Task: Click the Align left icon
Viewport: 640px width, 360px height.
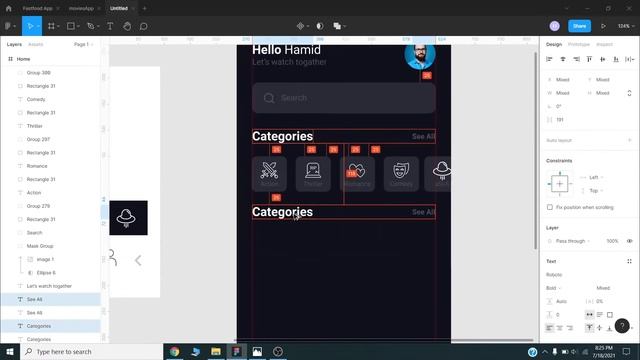Action: pos(549,59)
